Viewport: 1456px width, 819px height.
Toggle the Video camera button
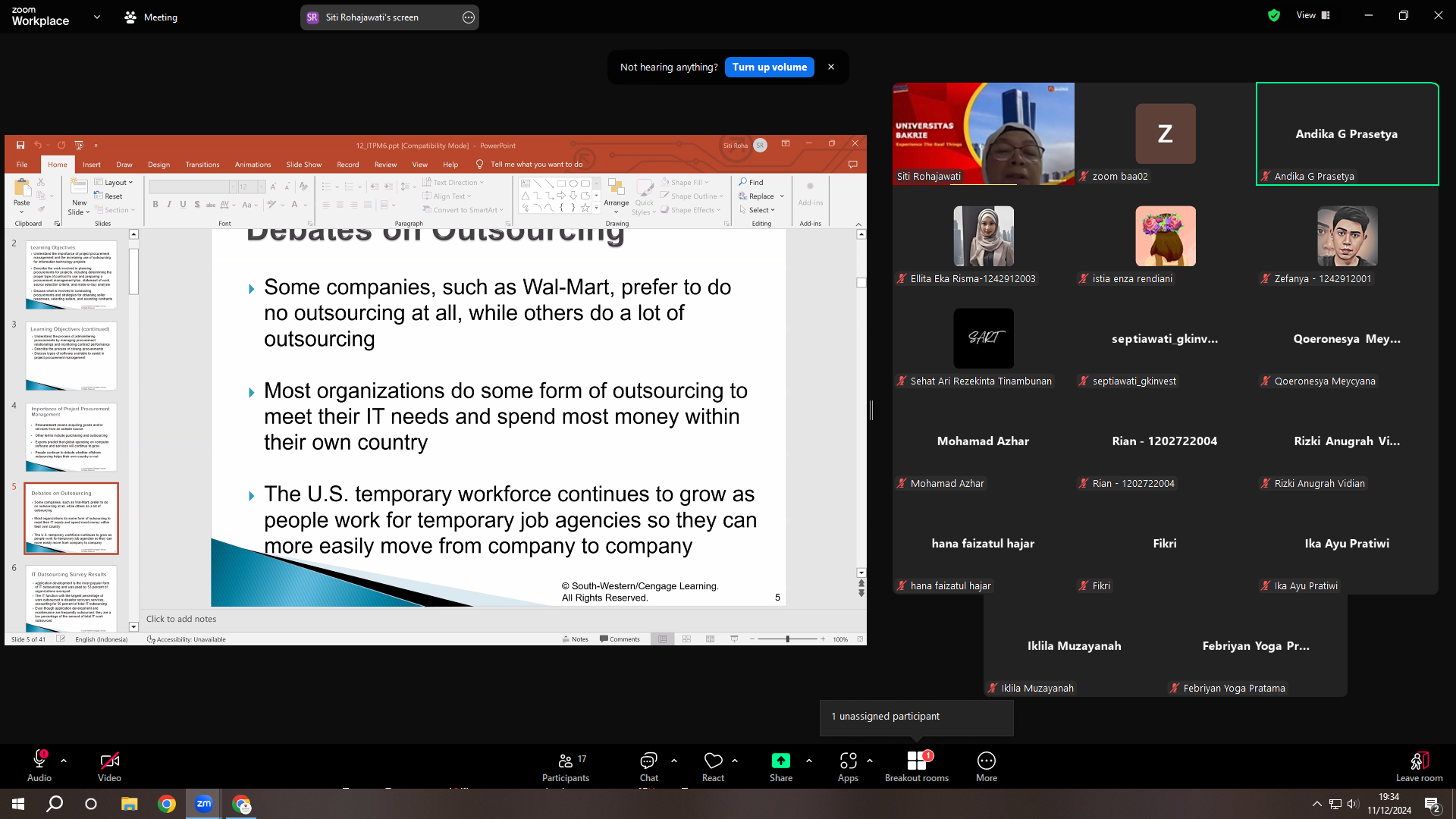tap(109, 767)
